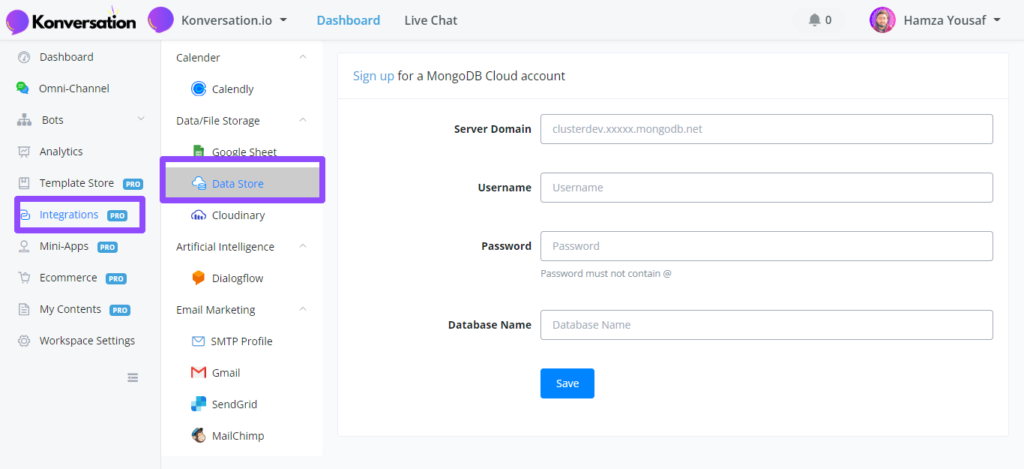Select the MailChimp monkey icon
This screenshot has width=1024, height=469.
(x=199, y=435)
